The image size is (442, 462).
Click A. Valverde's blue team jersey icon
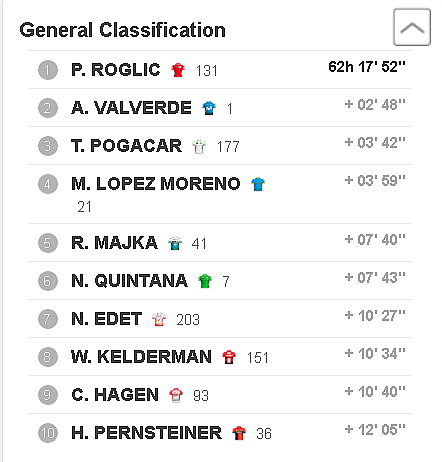[x=209, y=108]
